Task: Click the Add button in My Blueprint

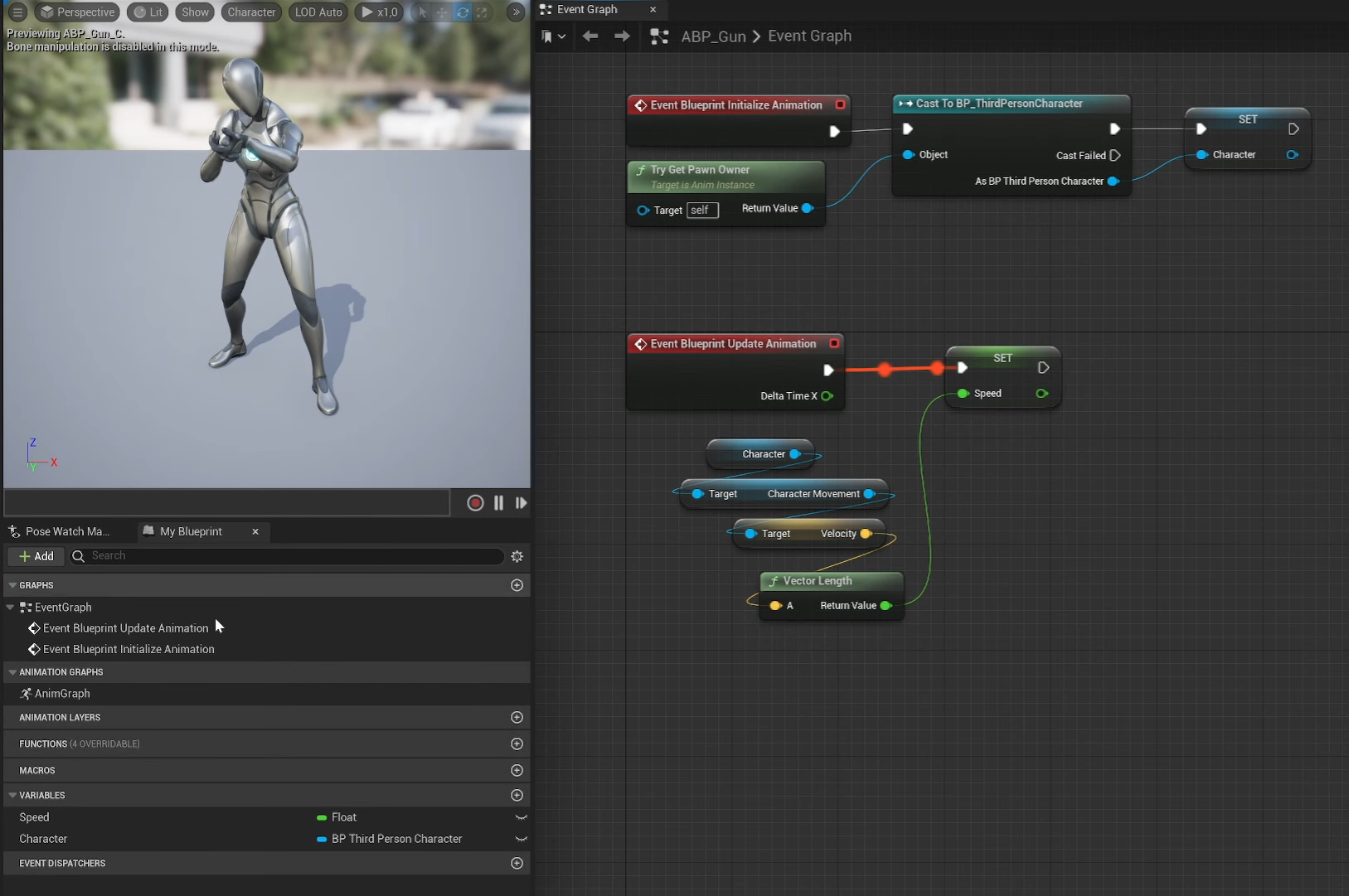Action: pos(36,556)
